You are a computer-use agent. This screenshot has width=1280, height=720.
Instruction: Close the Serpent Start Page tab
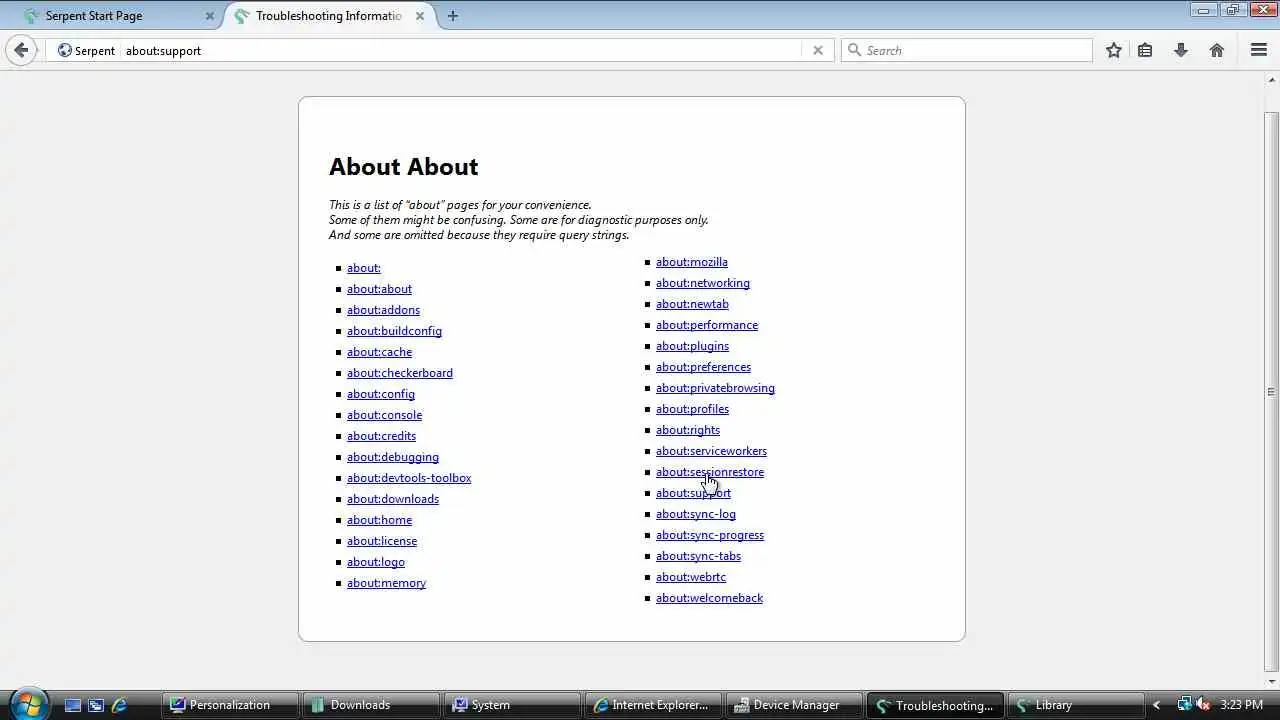[210, 16]
